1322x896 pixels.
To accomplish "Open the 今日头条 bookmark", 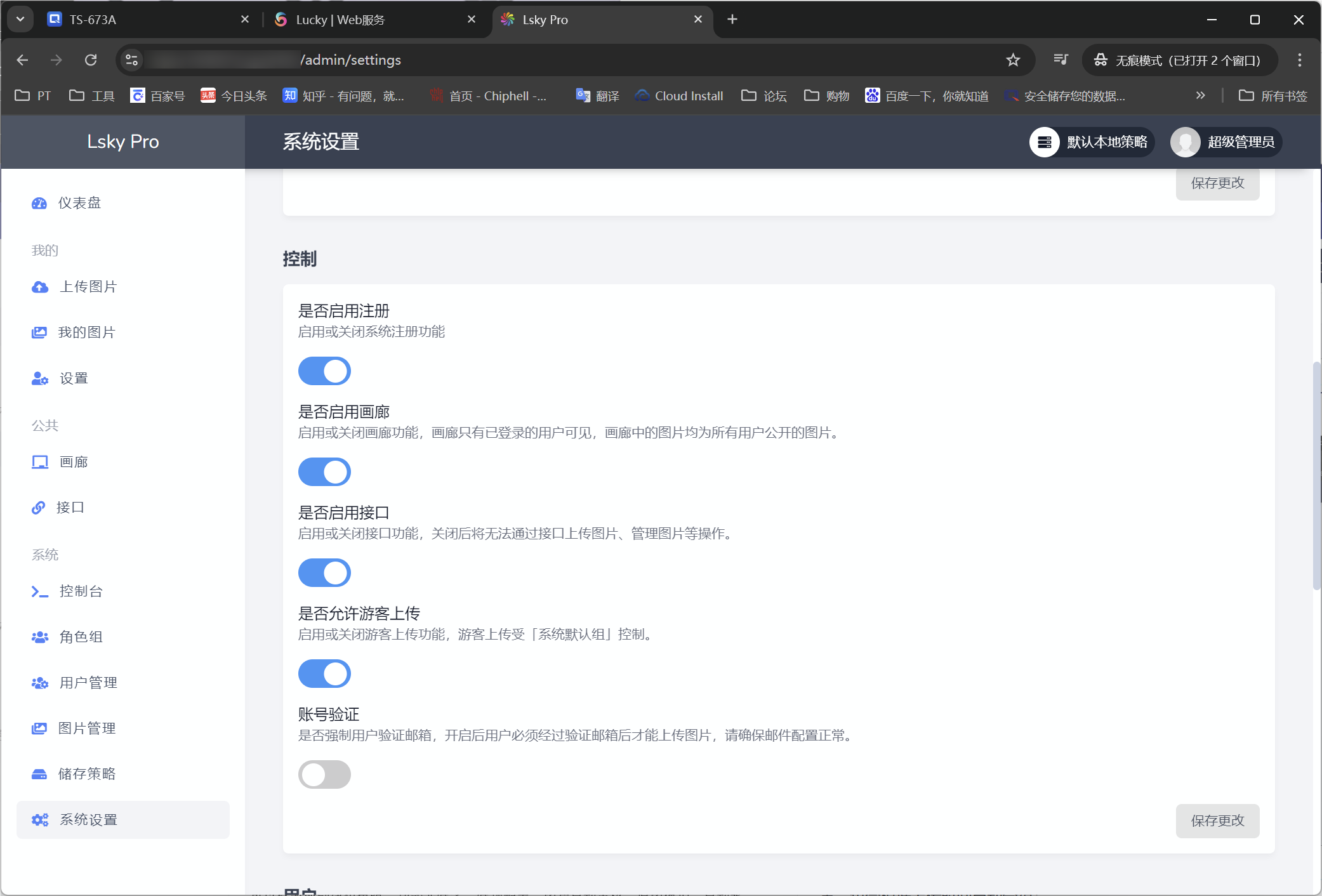I will click(234, 96).
